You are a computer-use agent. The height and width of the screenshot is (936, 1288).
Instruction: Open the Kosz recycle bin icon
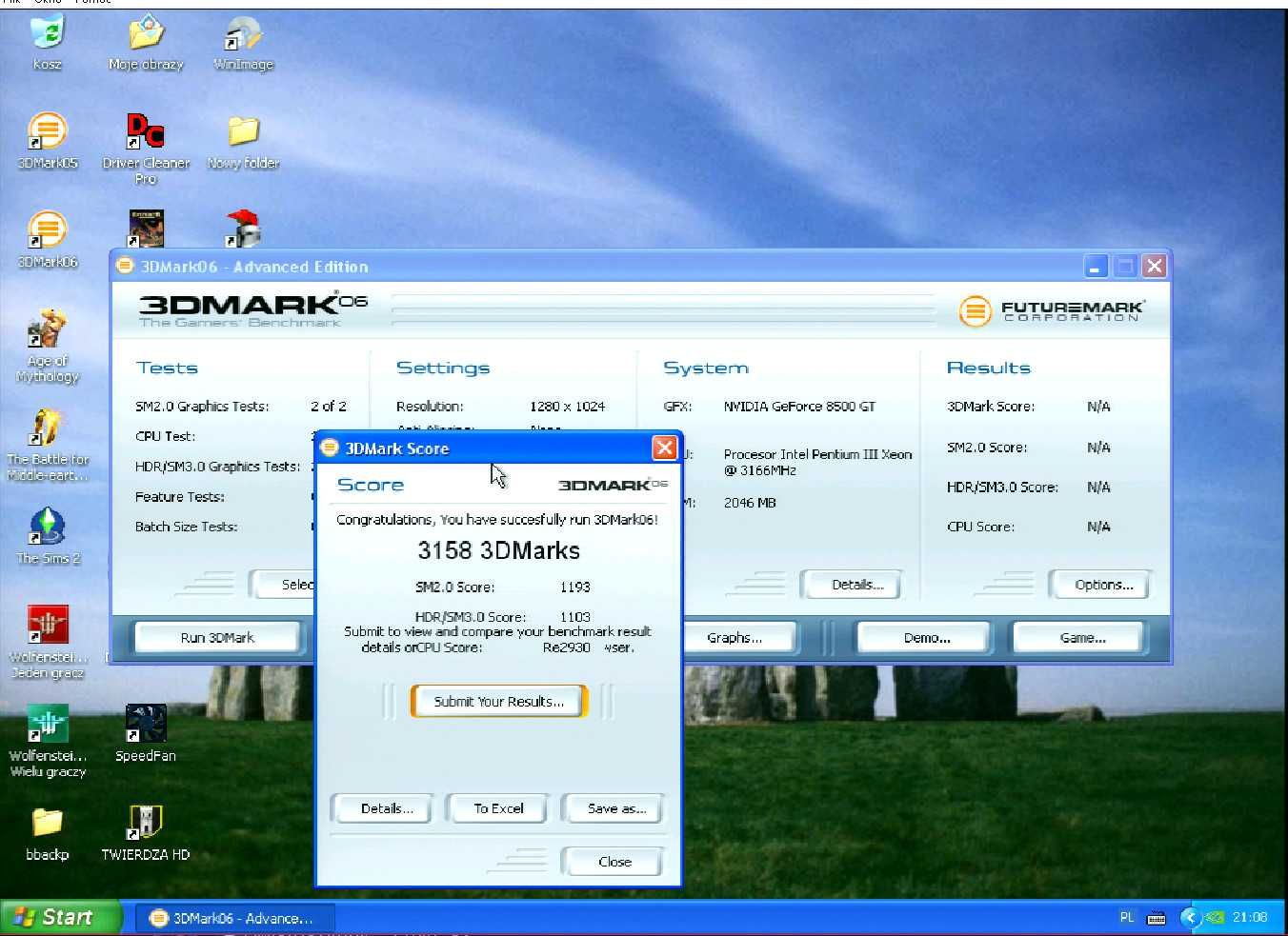coord(47,43)
